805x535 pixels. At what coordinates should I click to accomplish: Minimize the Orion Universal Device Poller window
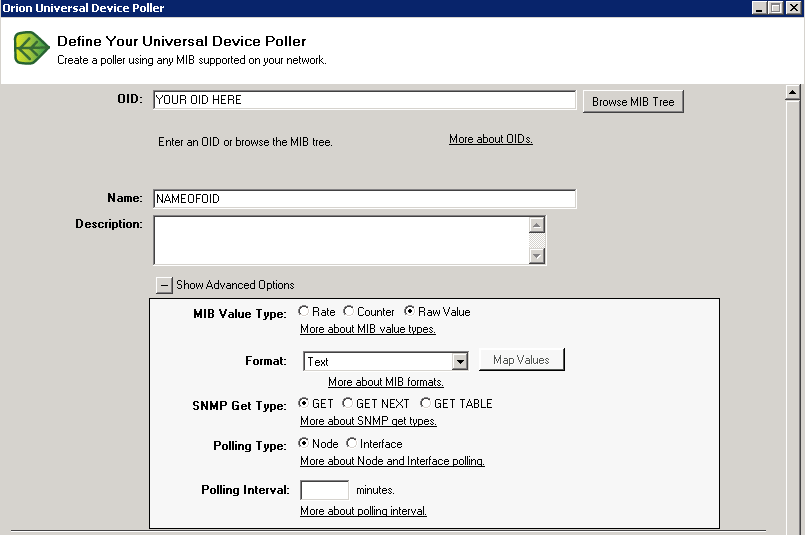pyautogui.click(x=759, y=8)
